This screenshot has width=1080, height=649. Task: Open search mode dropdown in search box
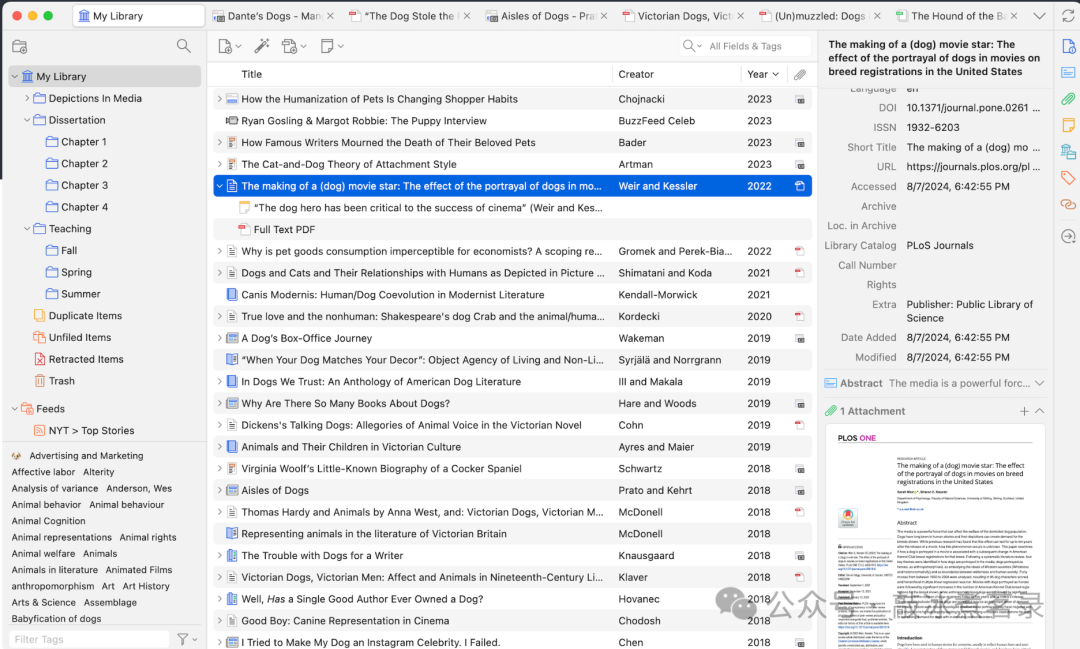click(692, 46)
